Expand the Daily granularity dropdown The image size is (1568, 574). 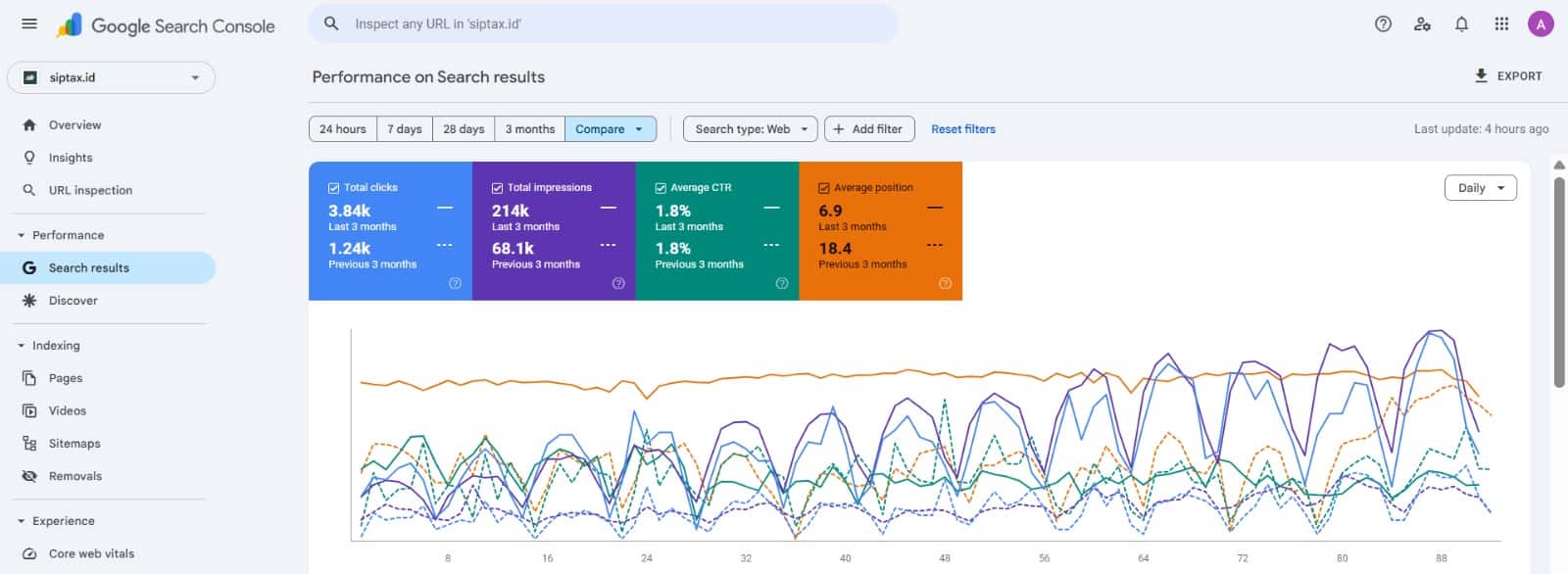1480,188
